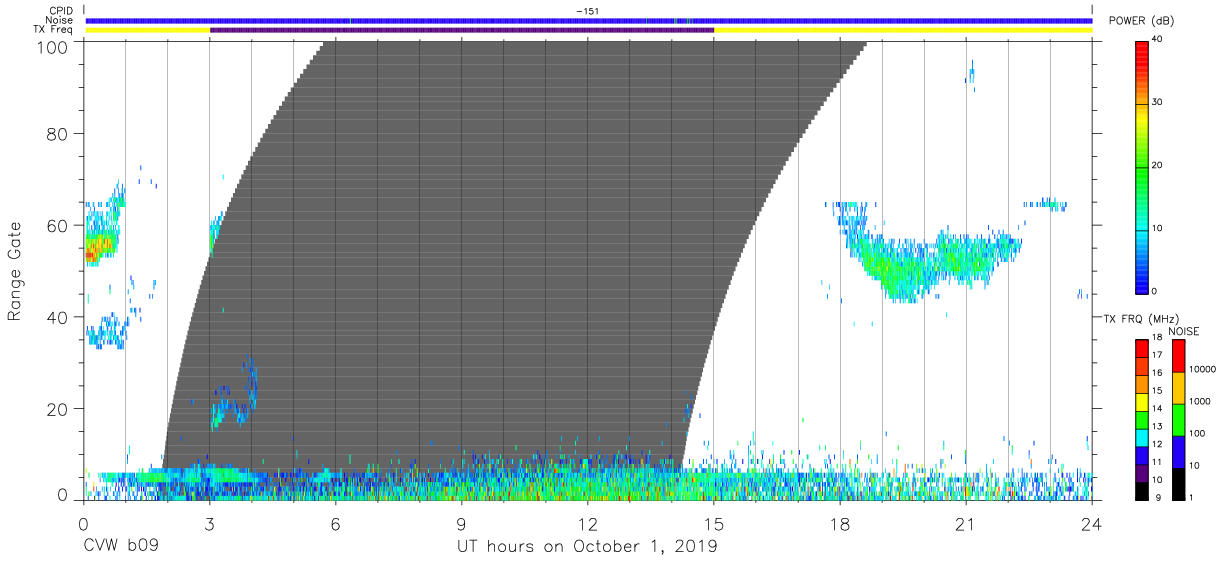Click the y-axis tick label 40
This screenshot has height=567, width=1228.
[x=59, y=317]
